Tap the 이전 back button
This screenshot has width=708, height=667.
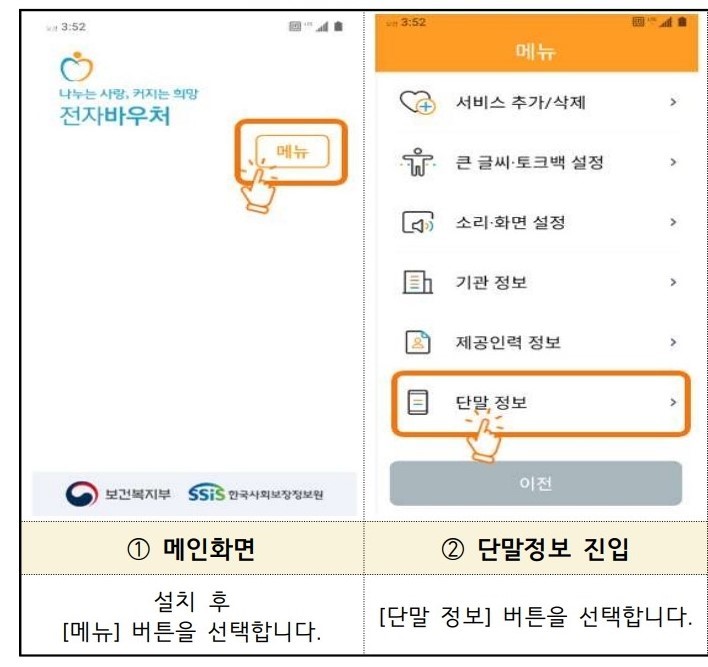536,483
